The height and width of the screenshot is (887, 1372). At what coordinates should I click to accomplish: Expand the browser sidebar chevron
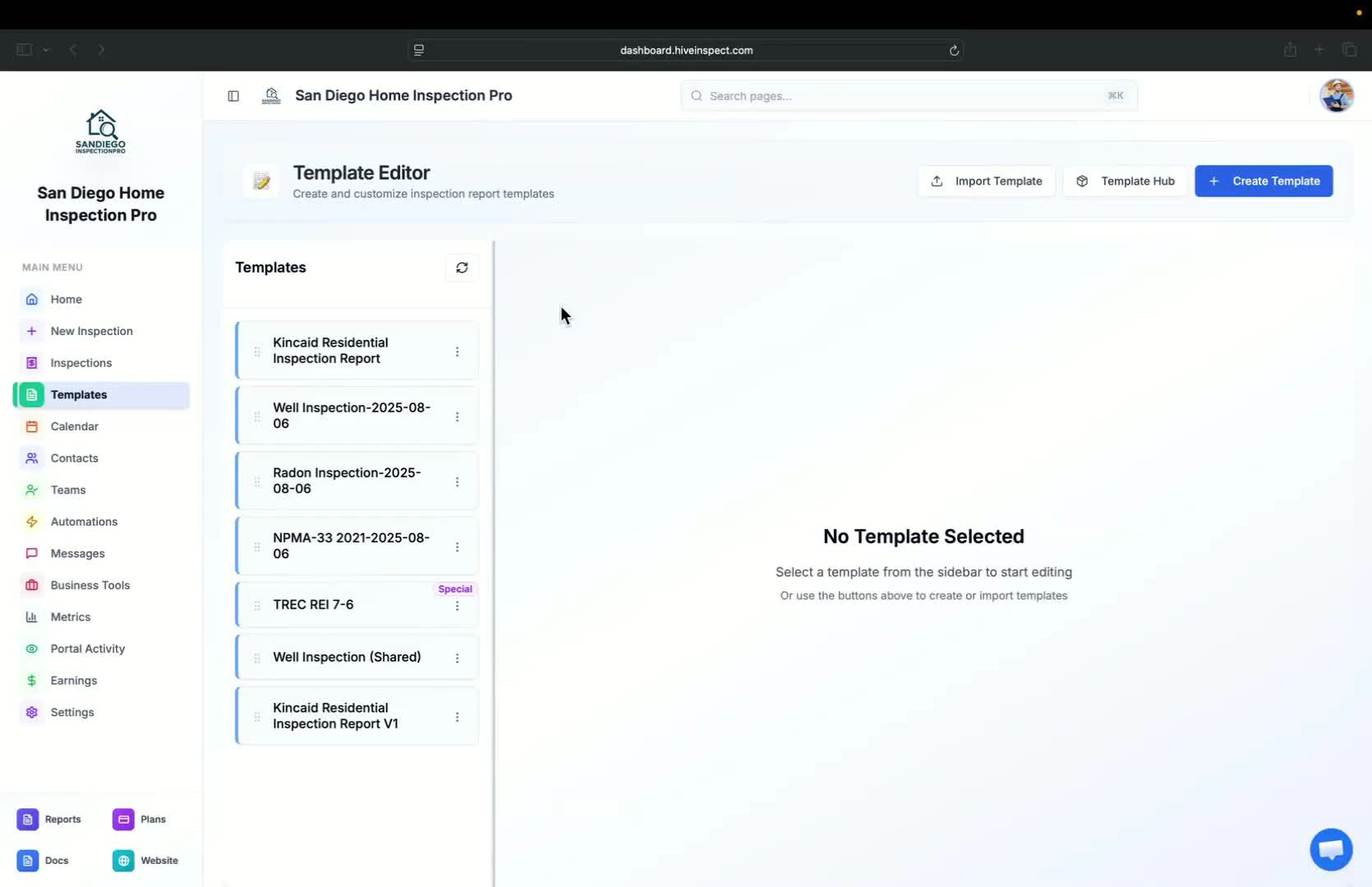click(46, 50)
